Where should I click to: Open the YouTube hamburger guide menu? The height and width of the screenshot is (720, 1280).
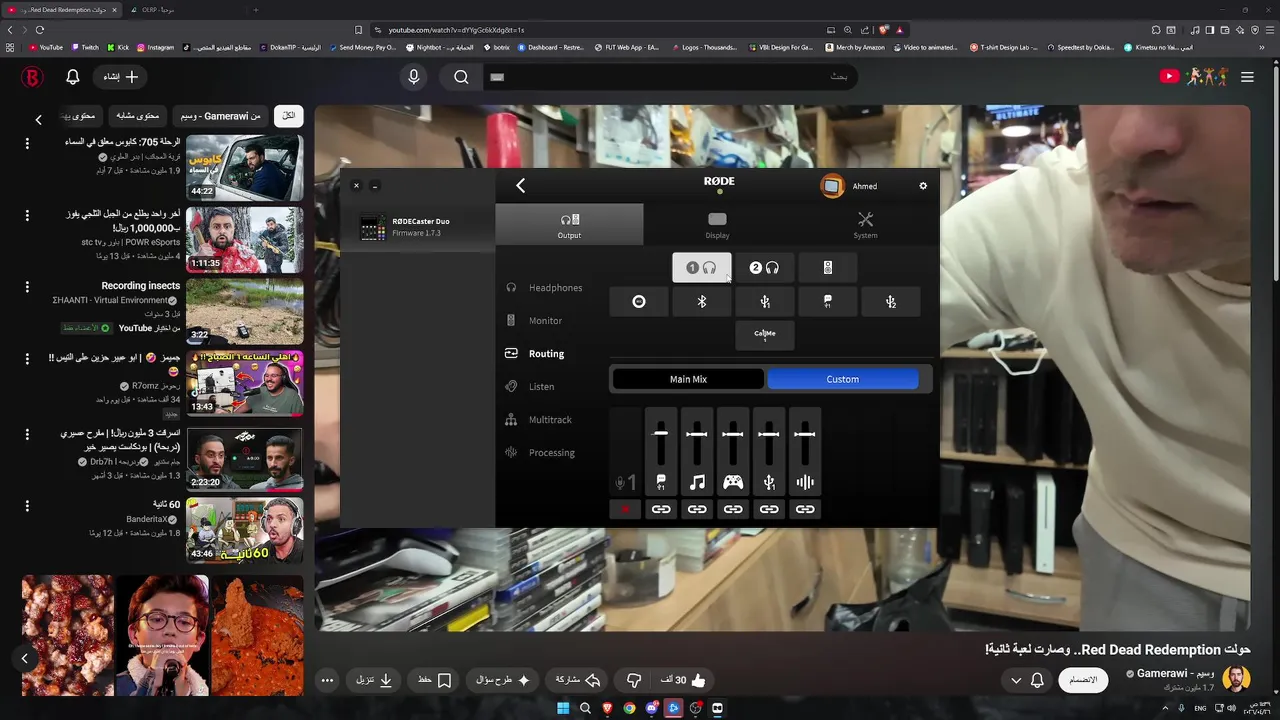1247,77
